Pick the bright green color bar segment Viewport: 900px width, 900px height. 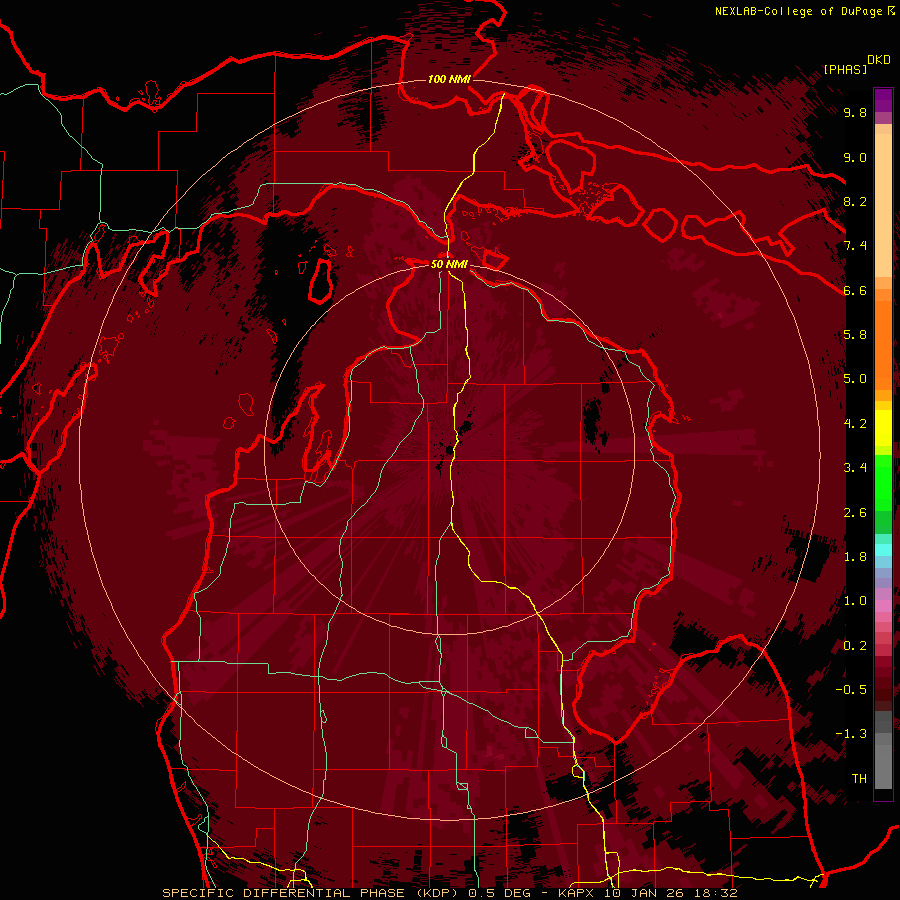pos(883,483)
